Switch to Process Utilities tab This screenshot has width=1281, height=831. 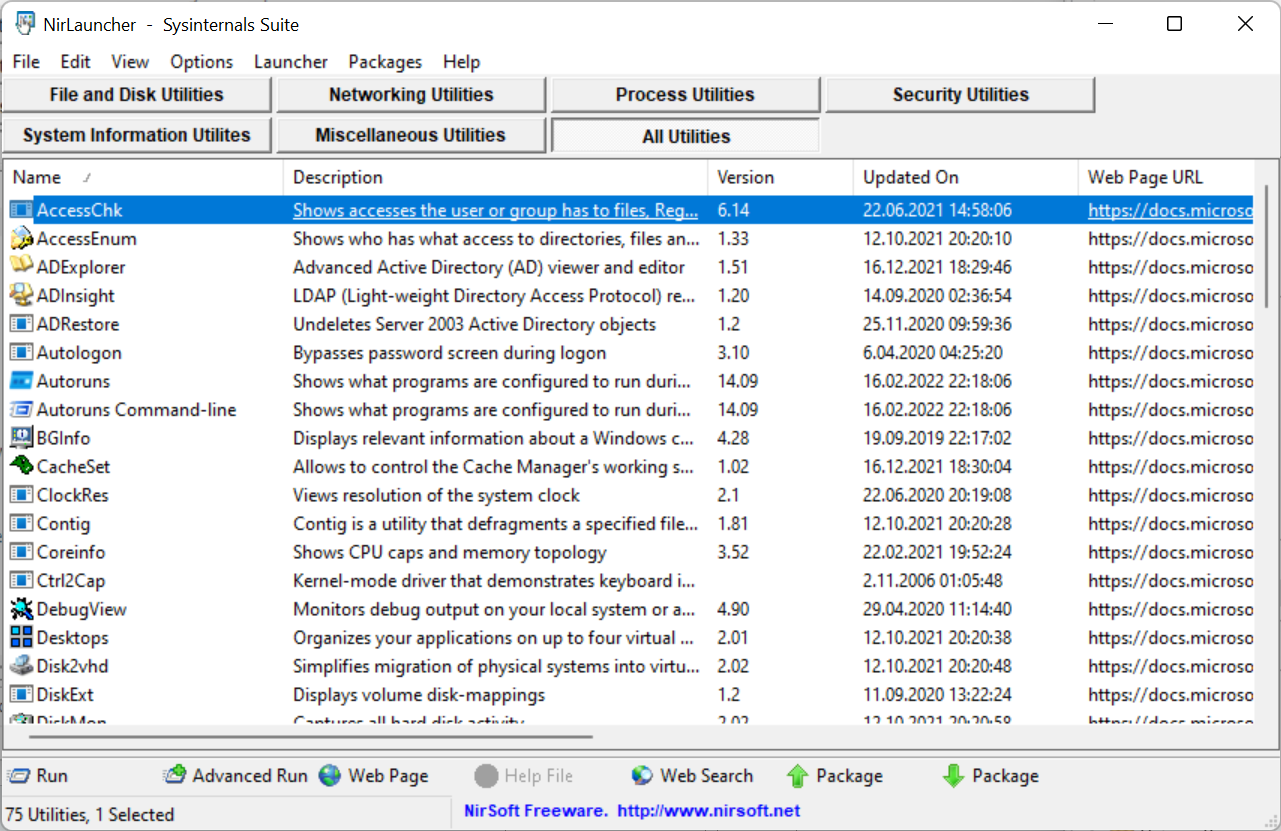685,95
